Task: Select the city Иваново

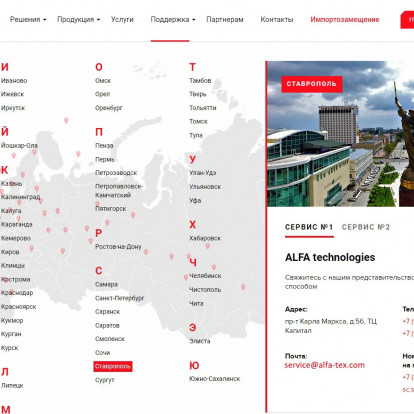Action: pyautogui.click(x=14, y=81)
